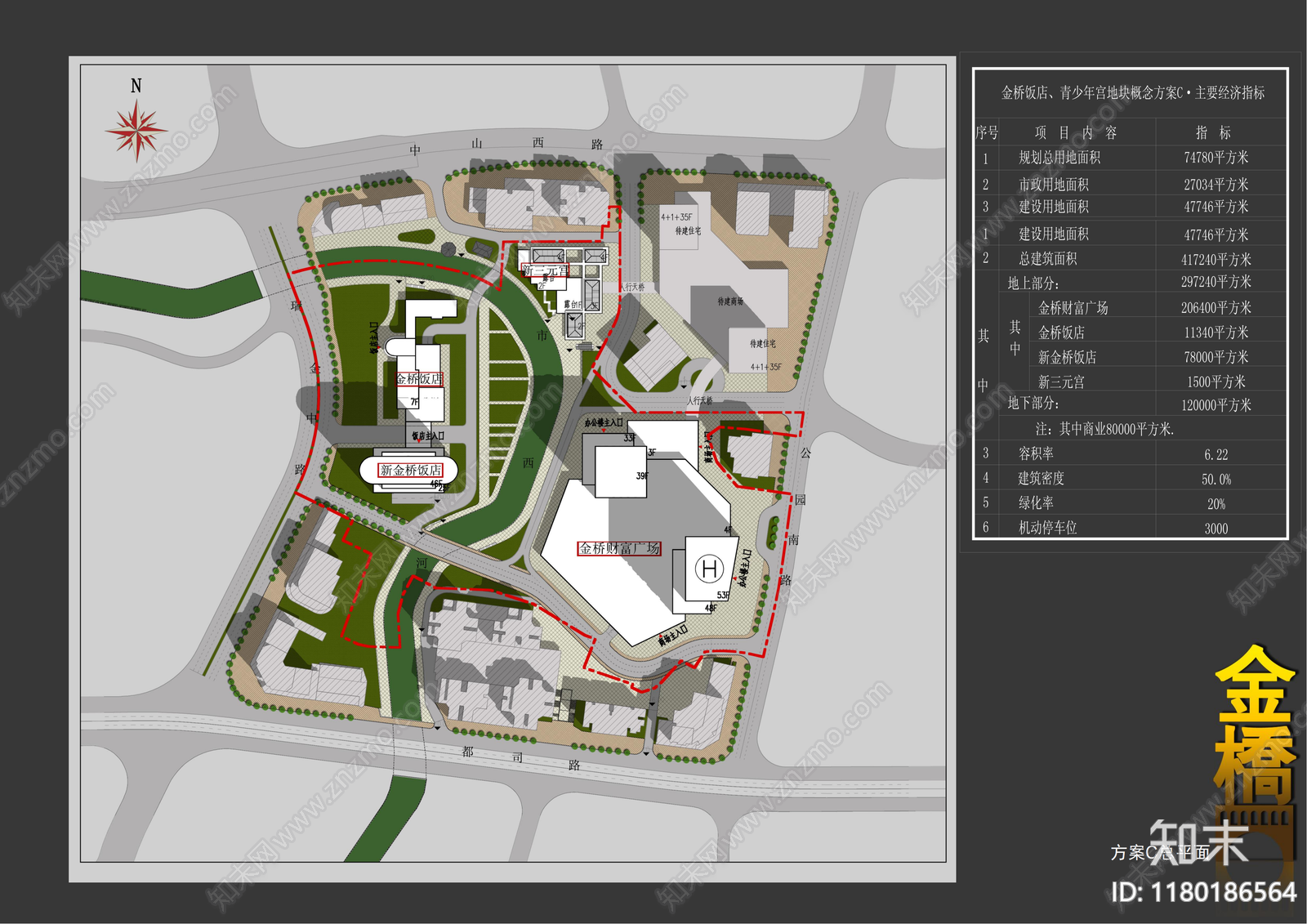Select the 地下部分: row label

[1033, 403]
